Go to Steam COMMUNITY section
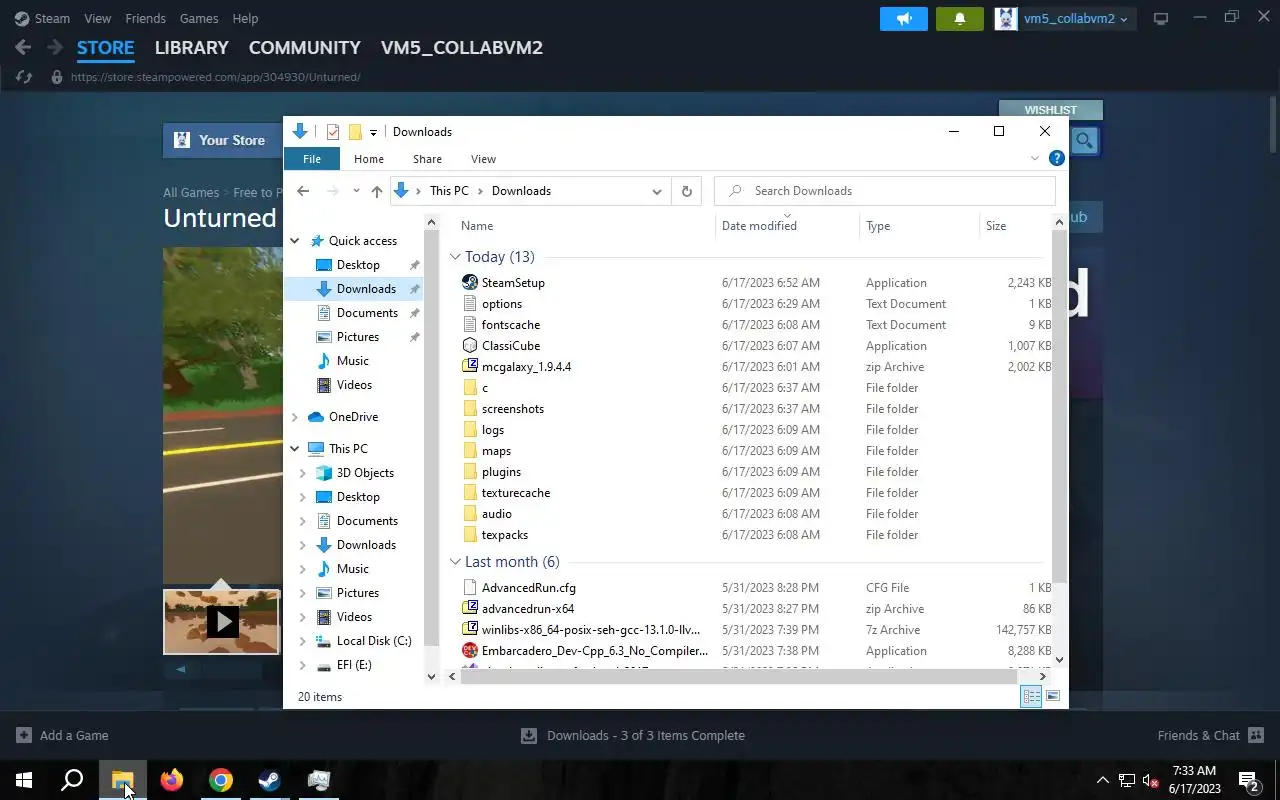Viewport: 1280px width, 800px height. pyautogui.click(x=305, y=47)
